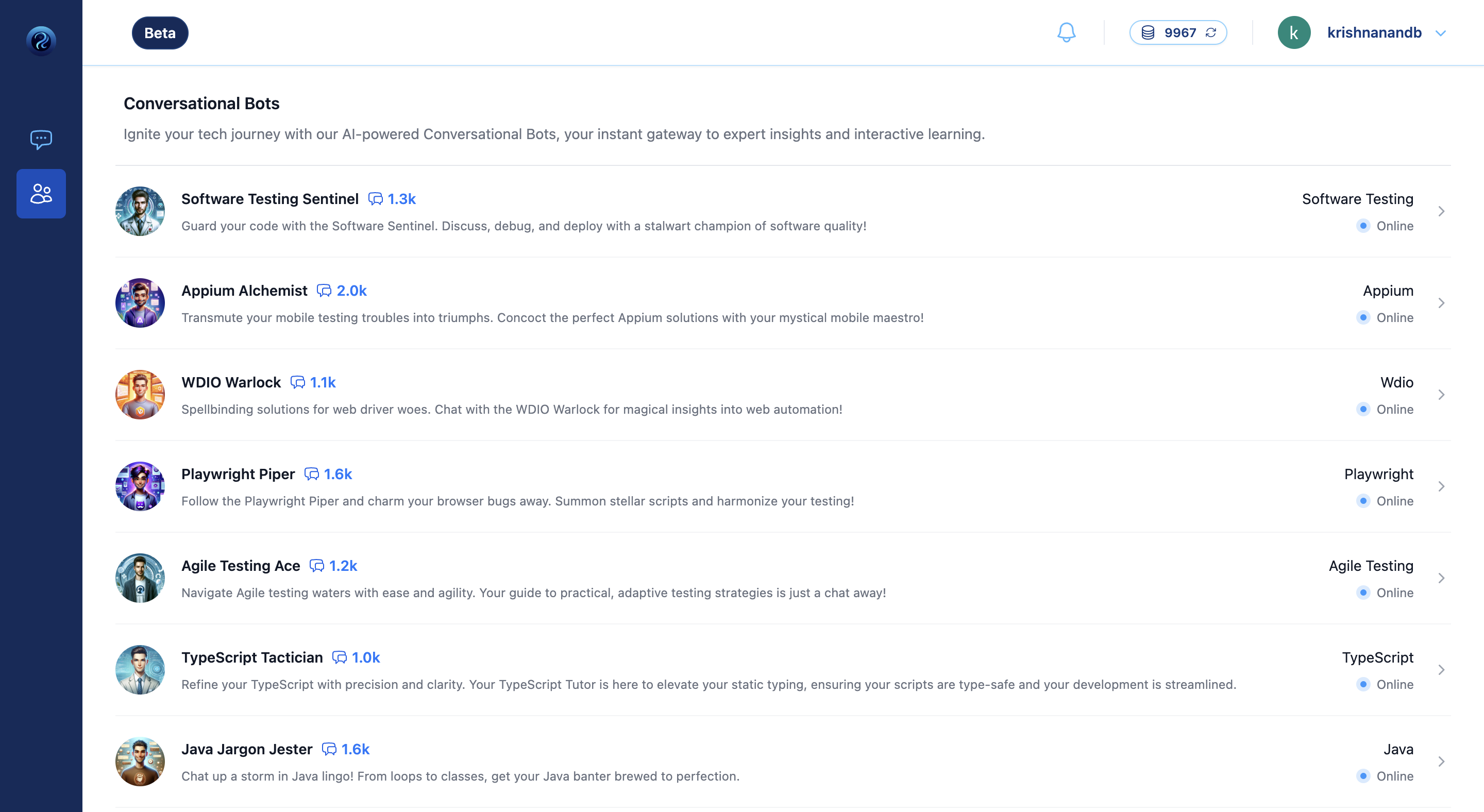Click the credits coin stack icon
1484x812 pixels.
coord(1148,33)
